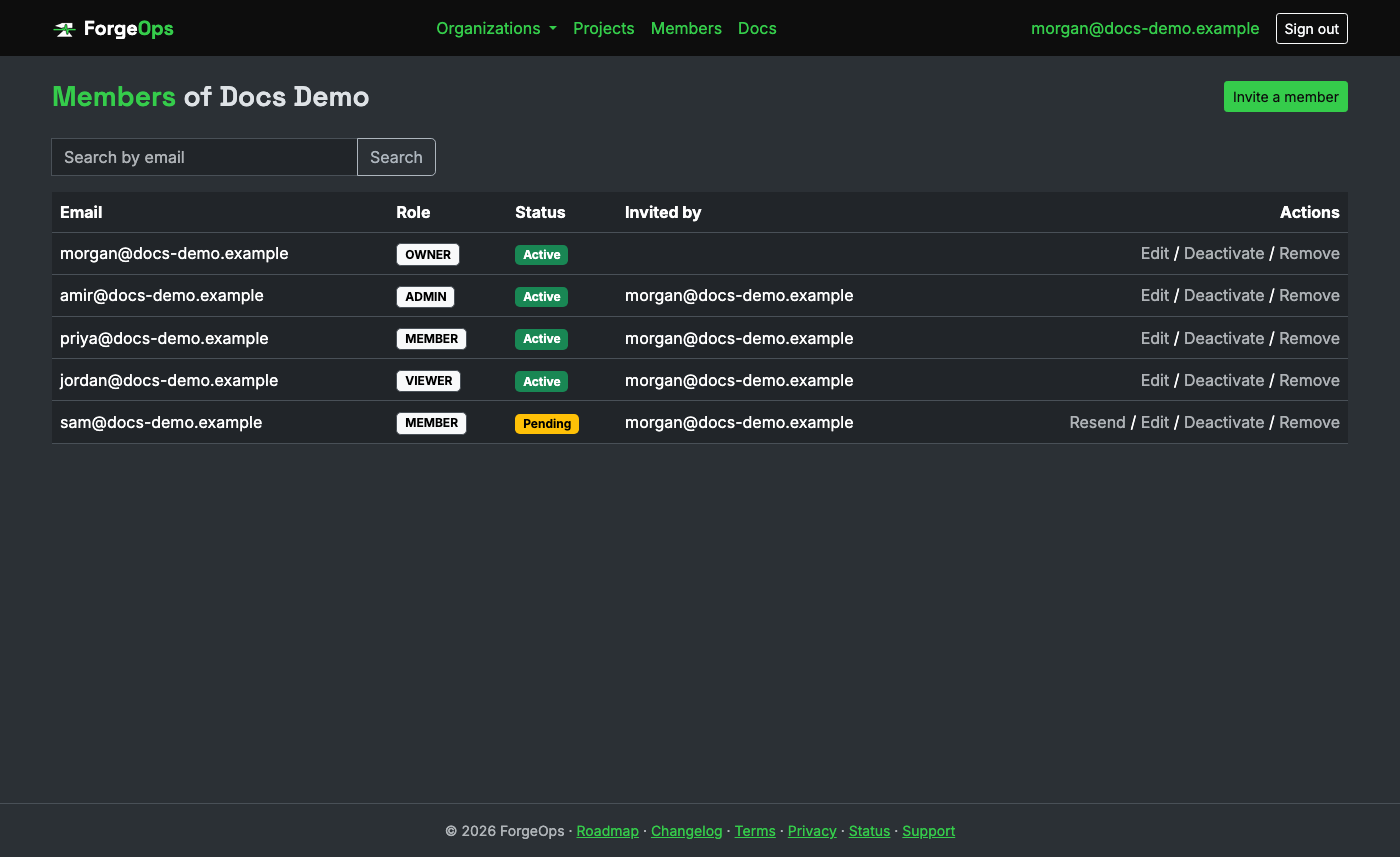The image size is (1400, 857).
Task: Open the Terms footer link
Action: [x=755, y=831]
